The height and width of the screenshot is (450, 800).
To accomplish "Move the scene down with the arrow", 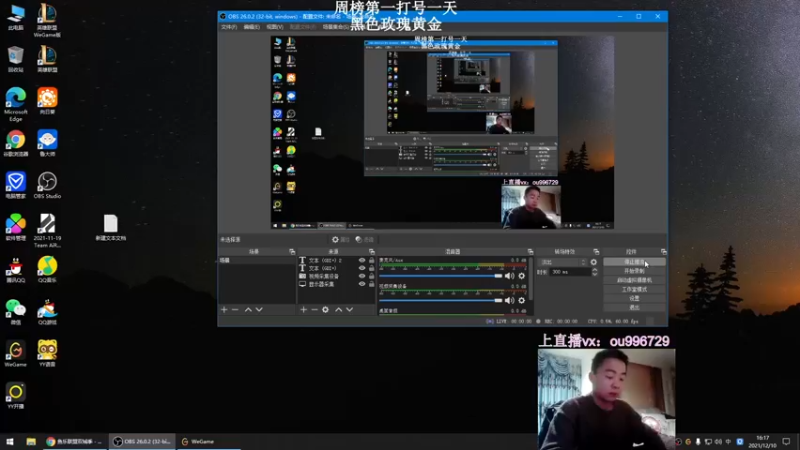I will point(259,310).
